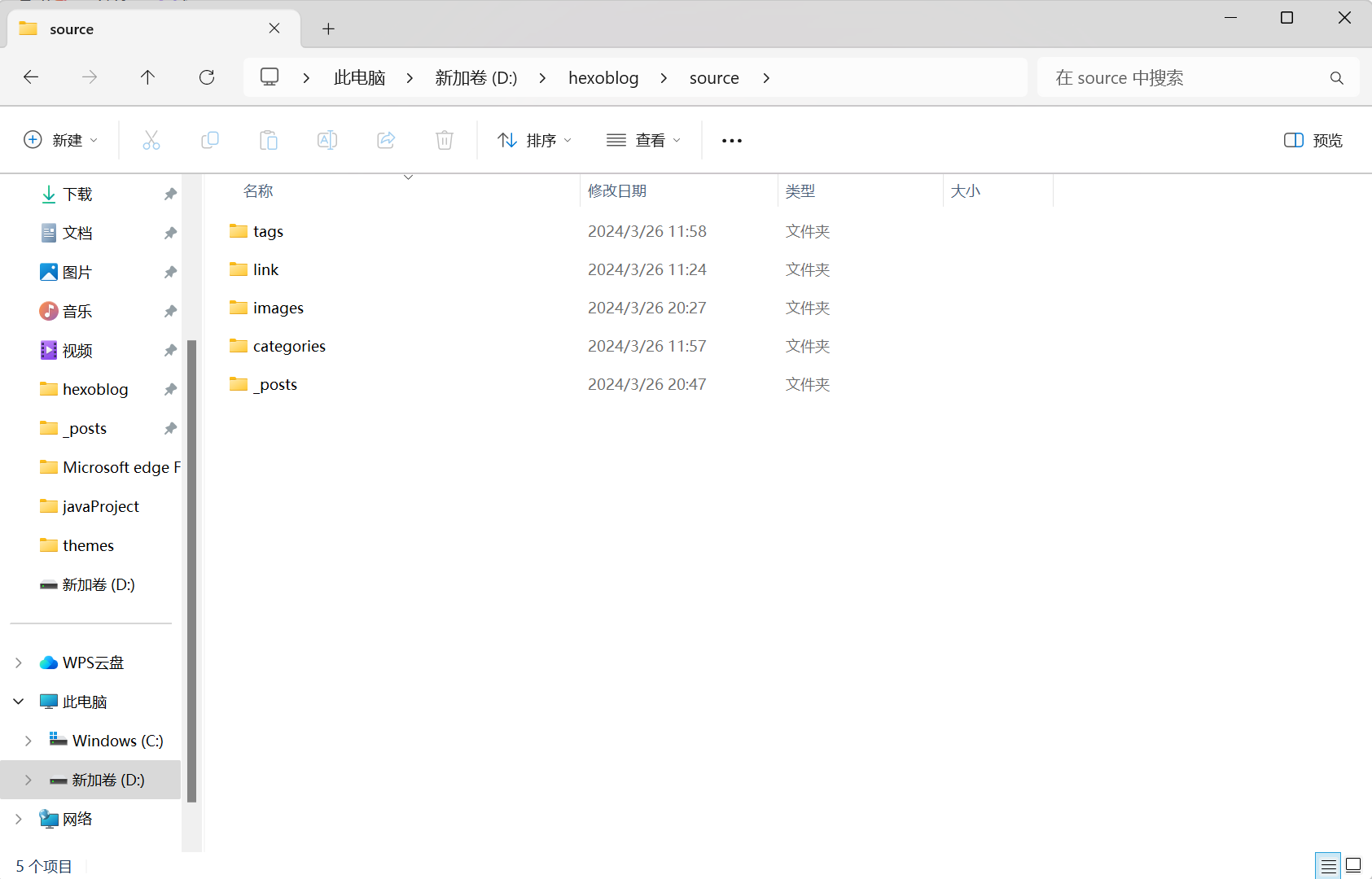Go up one directory level
This screenshot has width=1372, height=879.
[147, 77]
